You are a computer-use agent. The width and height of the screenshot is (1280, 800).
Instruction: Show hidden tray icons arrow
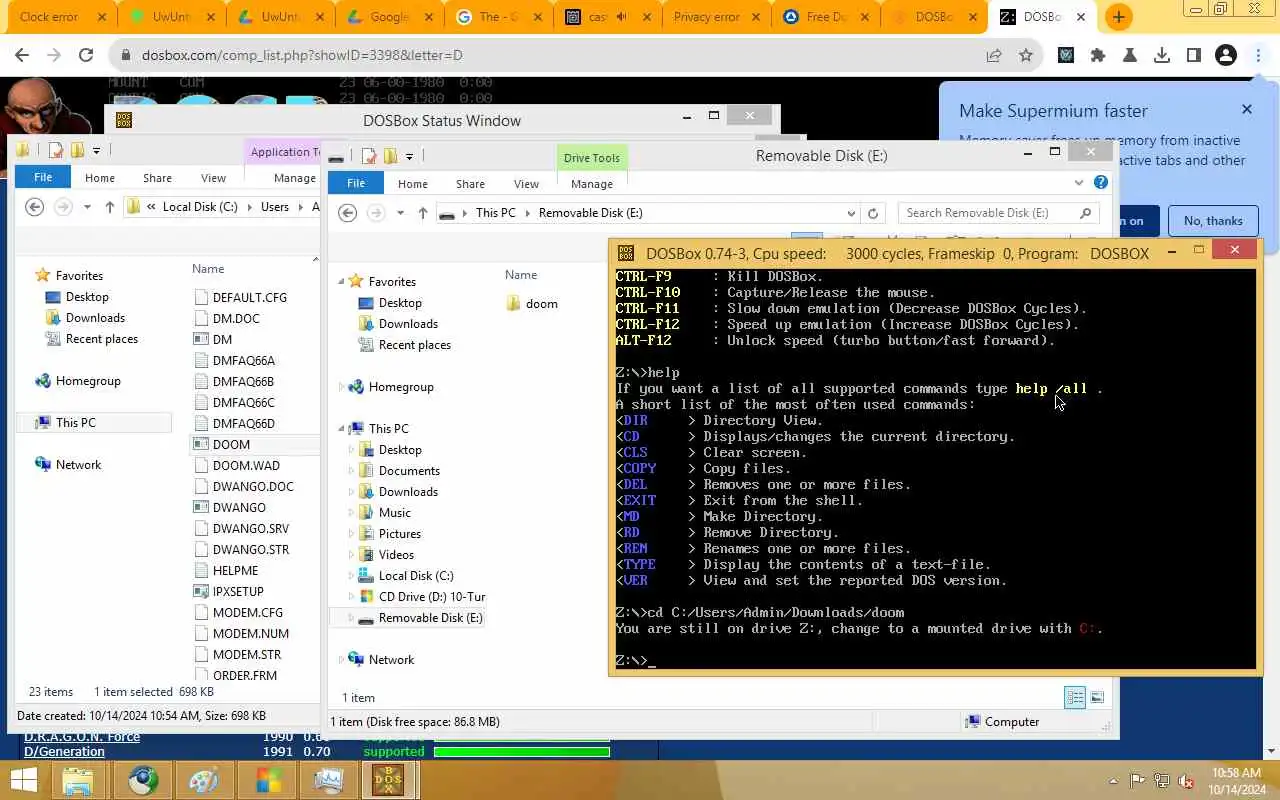1114,781
